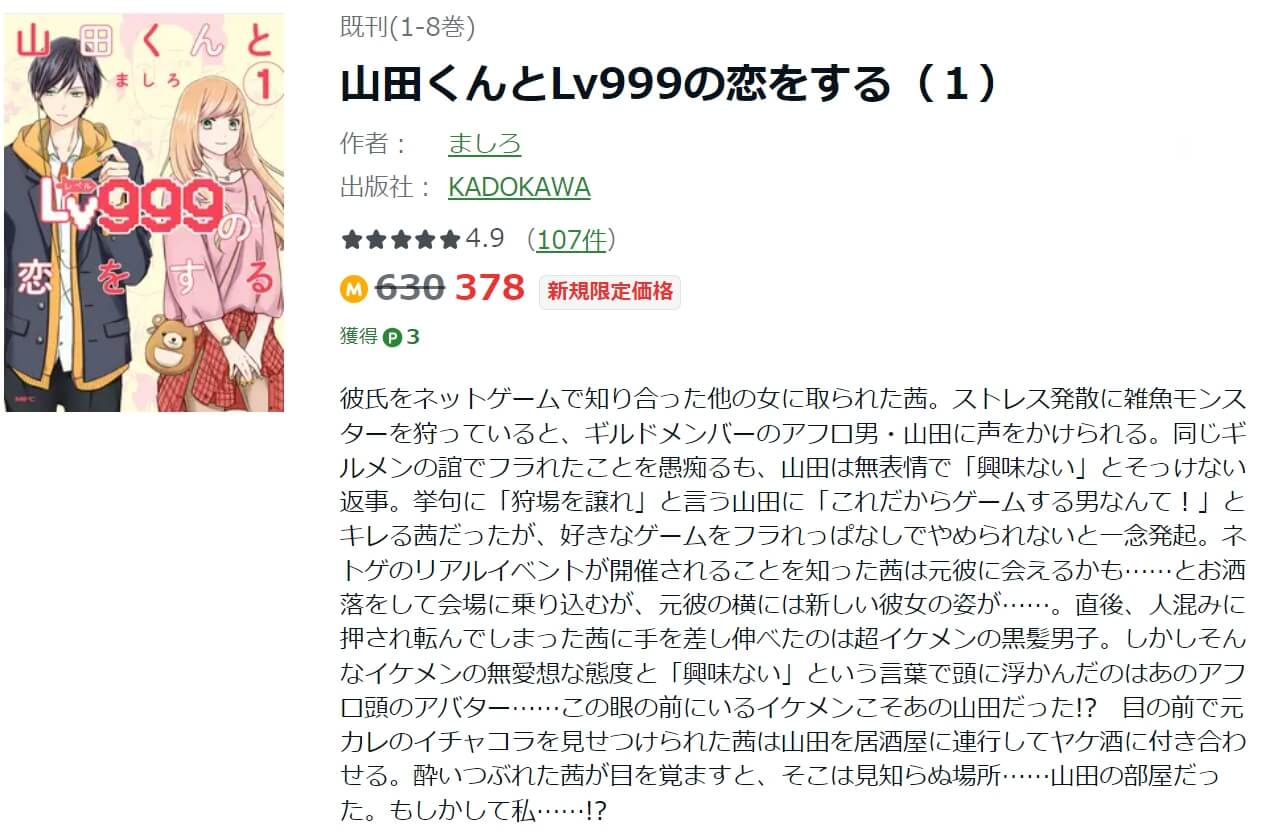
Task: Click the first star in the rating
Action: tap(351, 240)
